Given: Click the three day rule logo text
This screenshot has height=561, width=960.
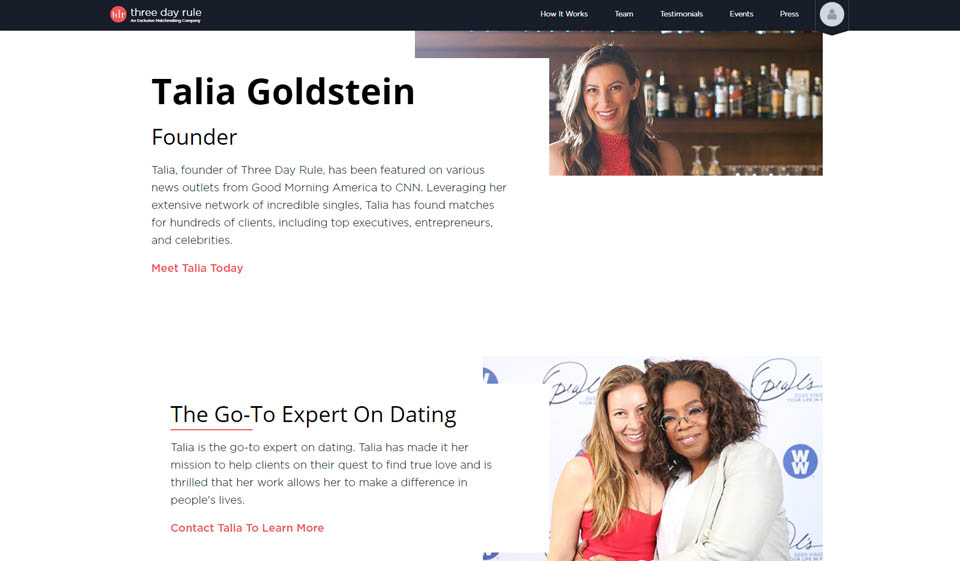Looking at the screenshot, I should point(166,12).
